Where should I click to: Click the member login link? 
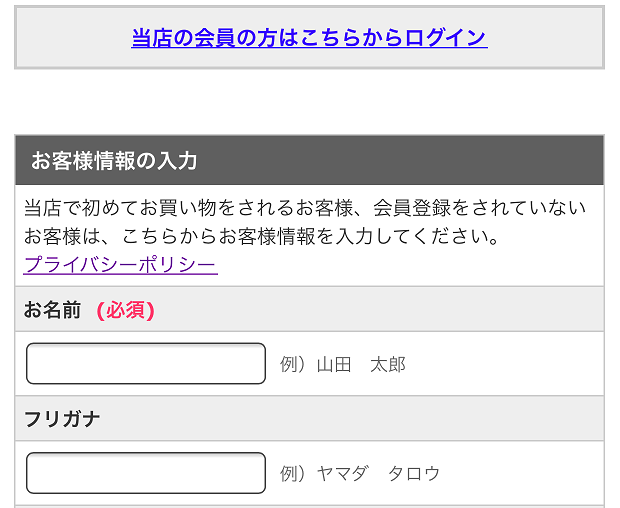point(309,38)
